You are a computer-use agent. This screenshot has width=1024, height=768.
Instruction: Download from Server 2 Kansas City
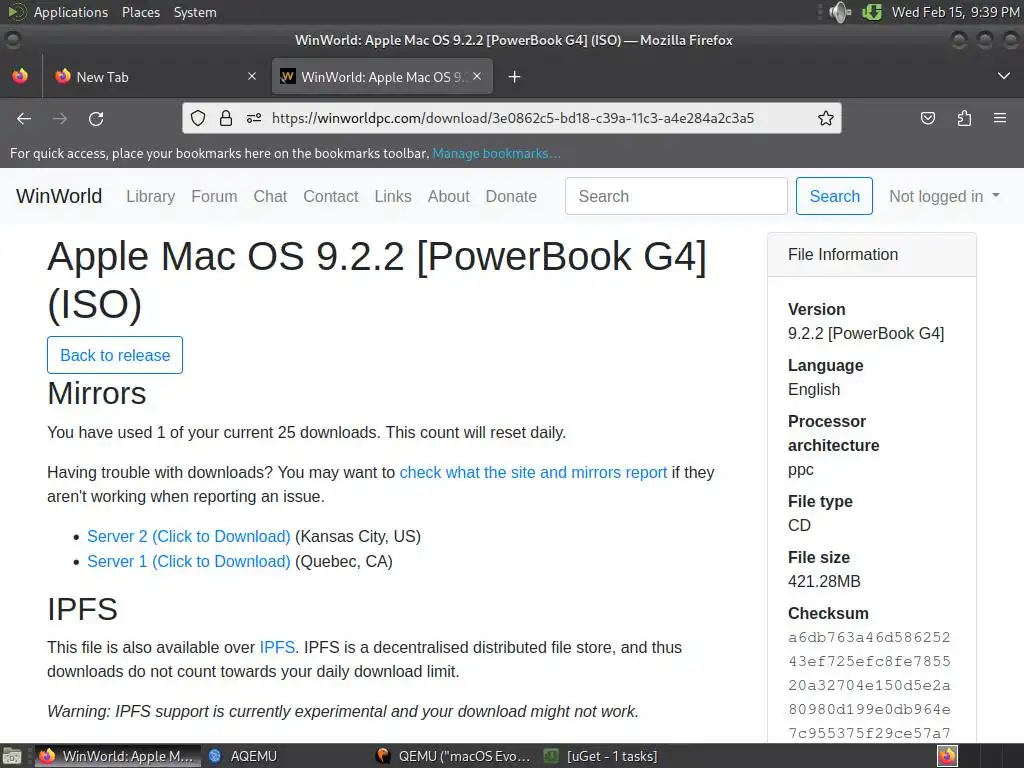[189, 536]
